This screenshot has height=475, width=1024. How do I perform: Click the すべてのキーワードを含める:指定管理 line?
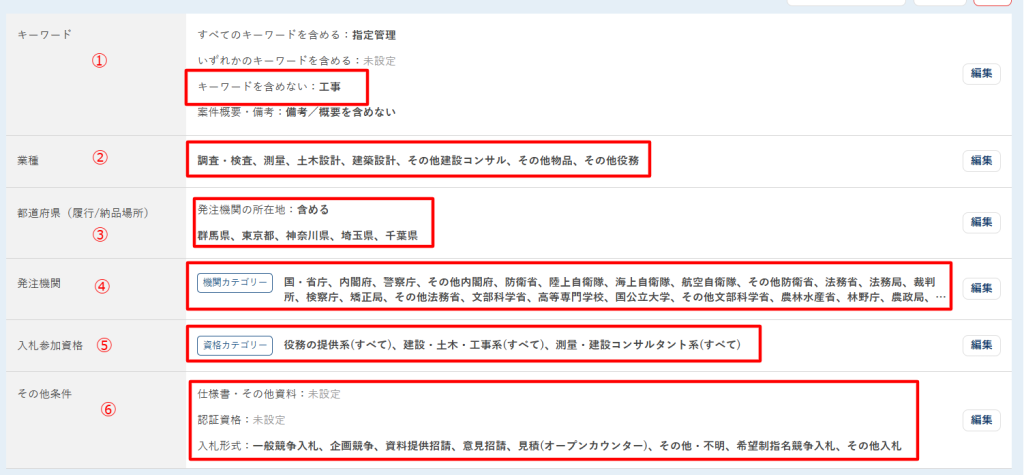click(296, 35)
